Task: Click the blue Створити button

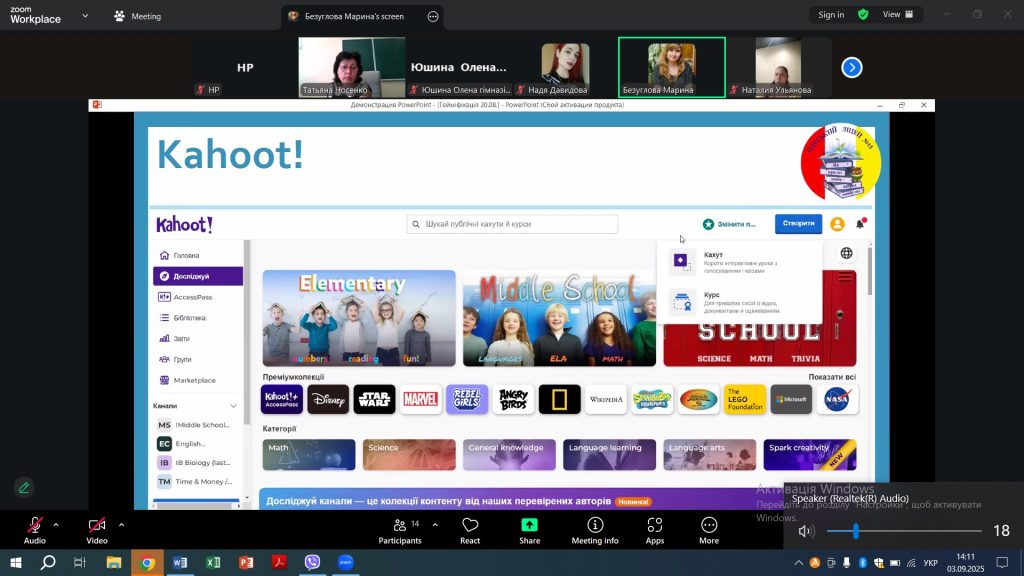Action: pos(798,223)
